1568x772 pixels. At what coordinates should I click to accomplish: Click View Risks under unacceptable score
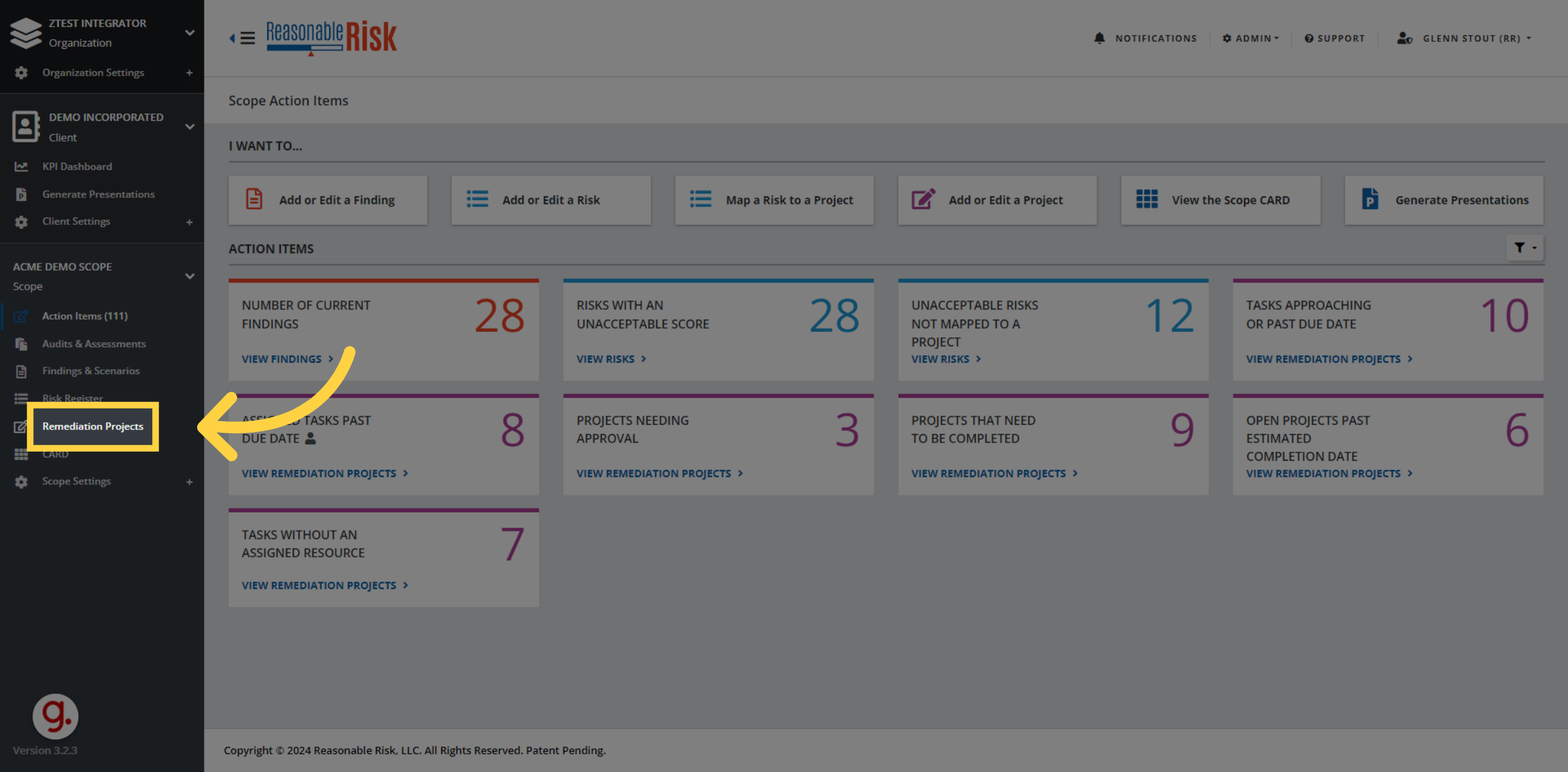click(x=611, y=359)
